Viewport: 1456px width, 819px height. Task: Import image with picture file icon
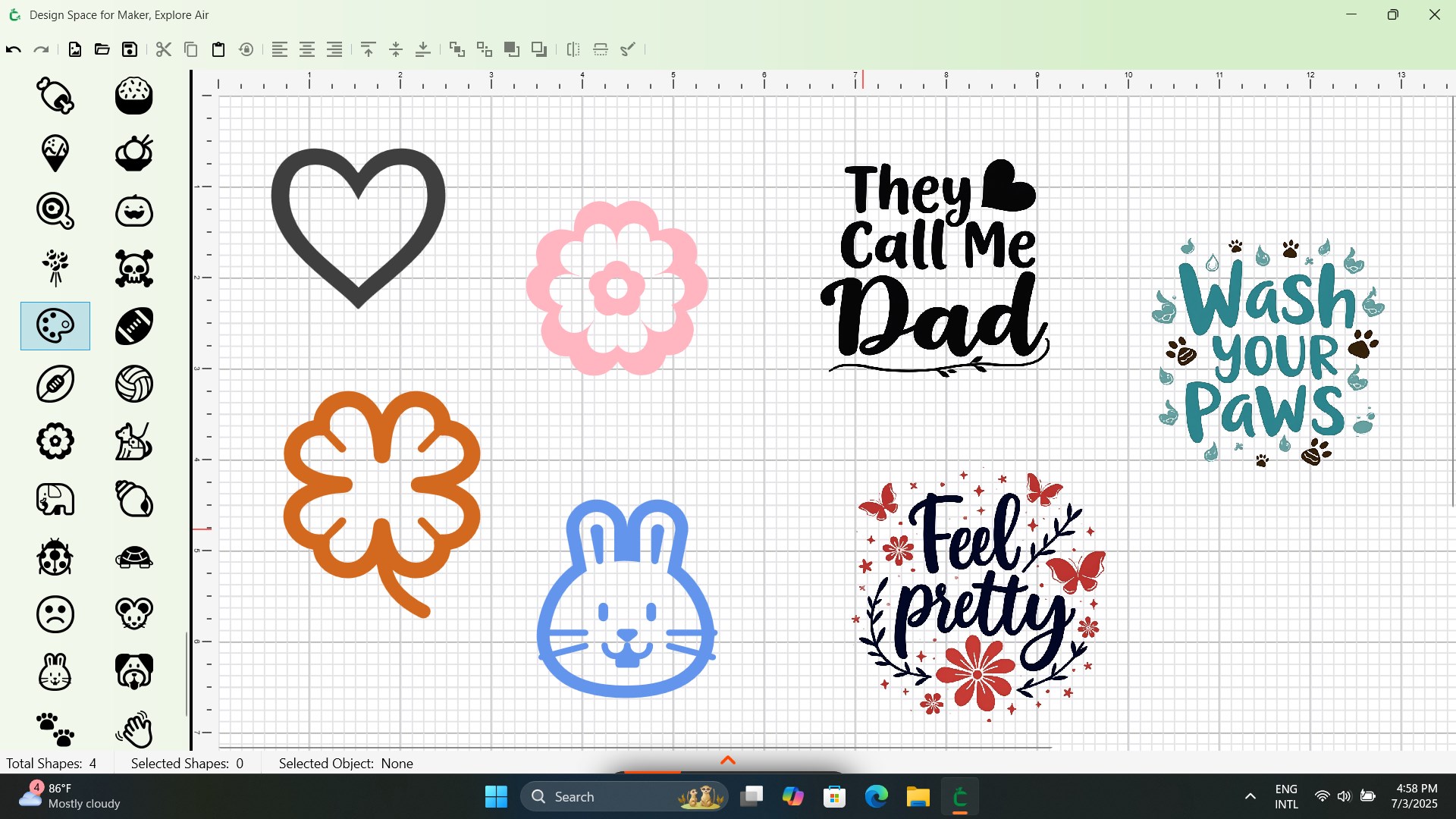click(75, 50)
